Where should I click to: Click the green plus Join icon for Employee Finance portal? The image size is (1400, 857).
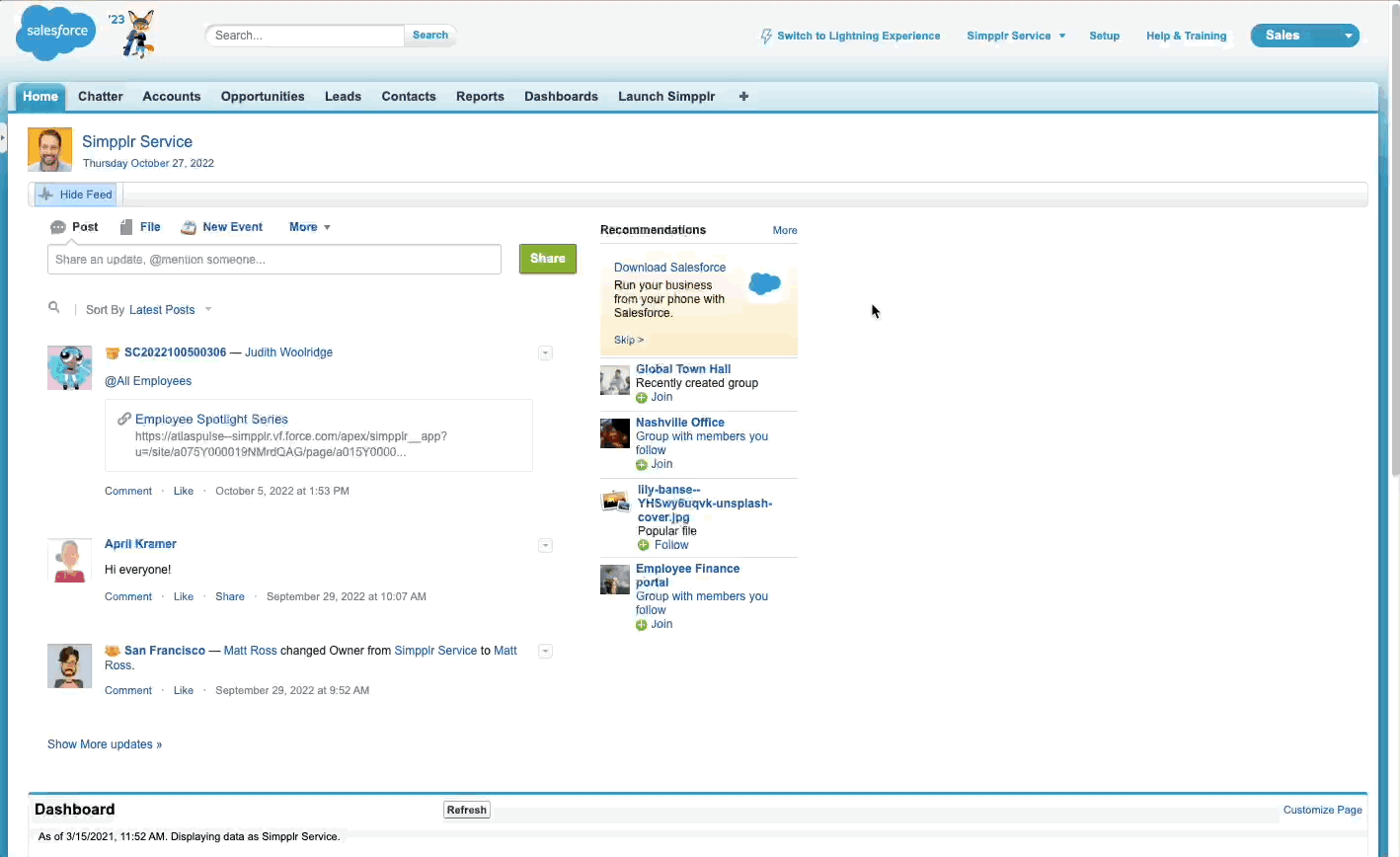[x=642, y=625]
